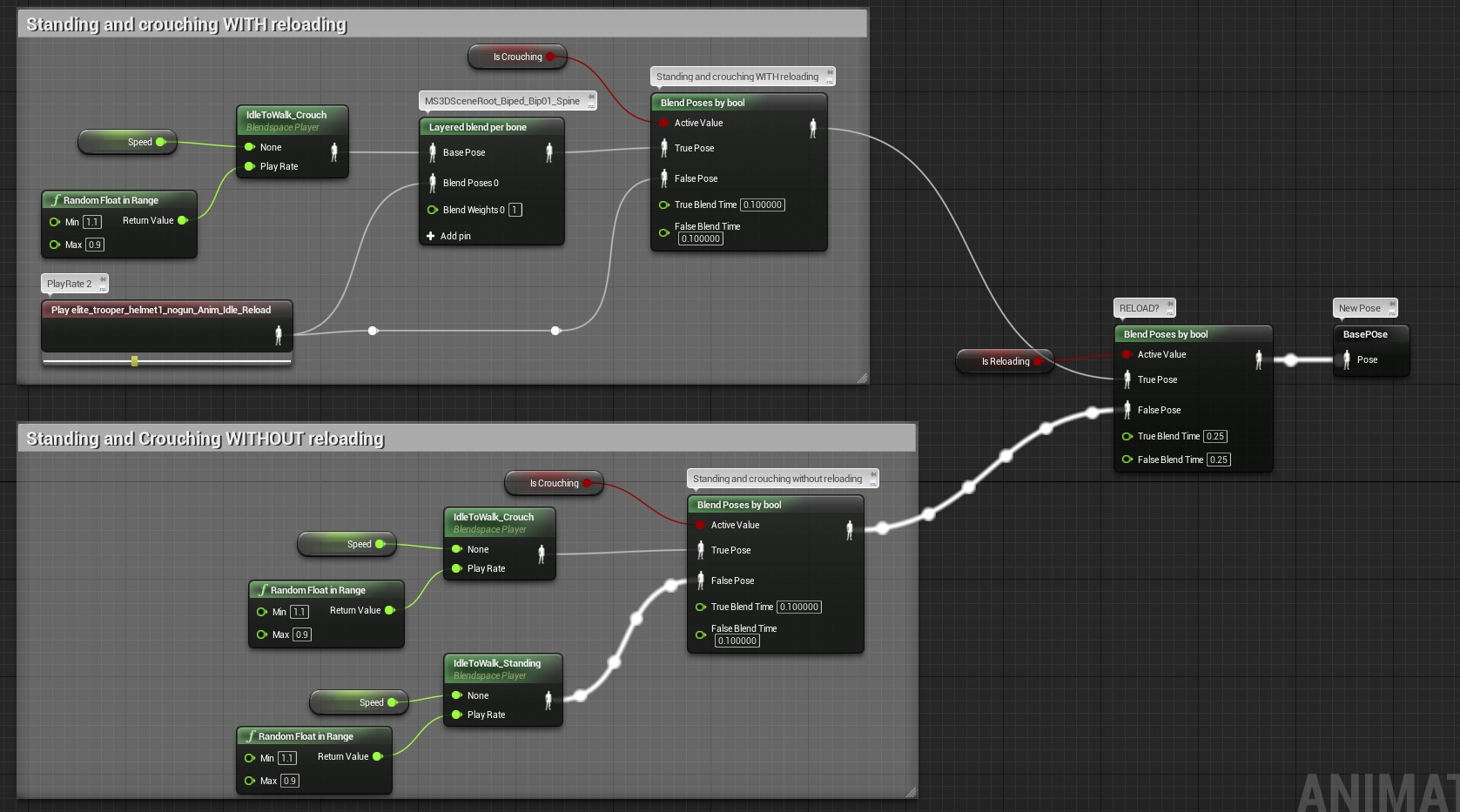Click output pose pin of IdleToWalk_Standing
Viewport: 1460px width, 812px height.
tap(548, 700)
